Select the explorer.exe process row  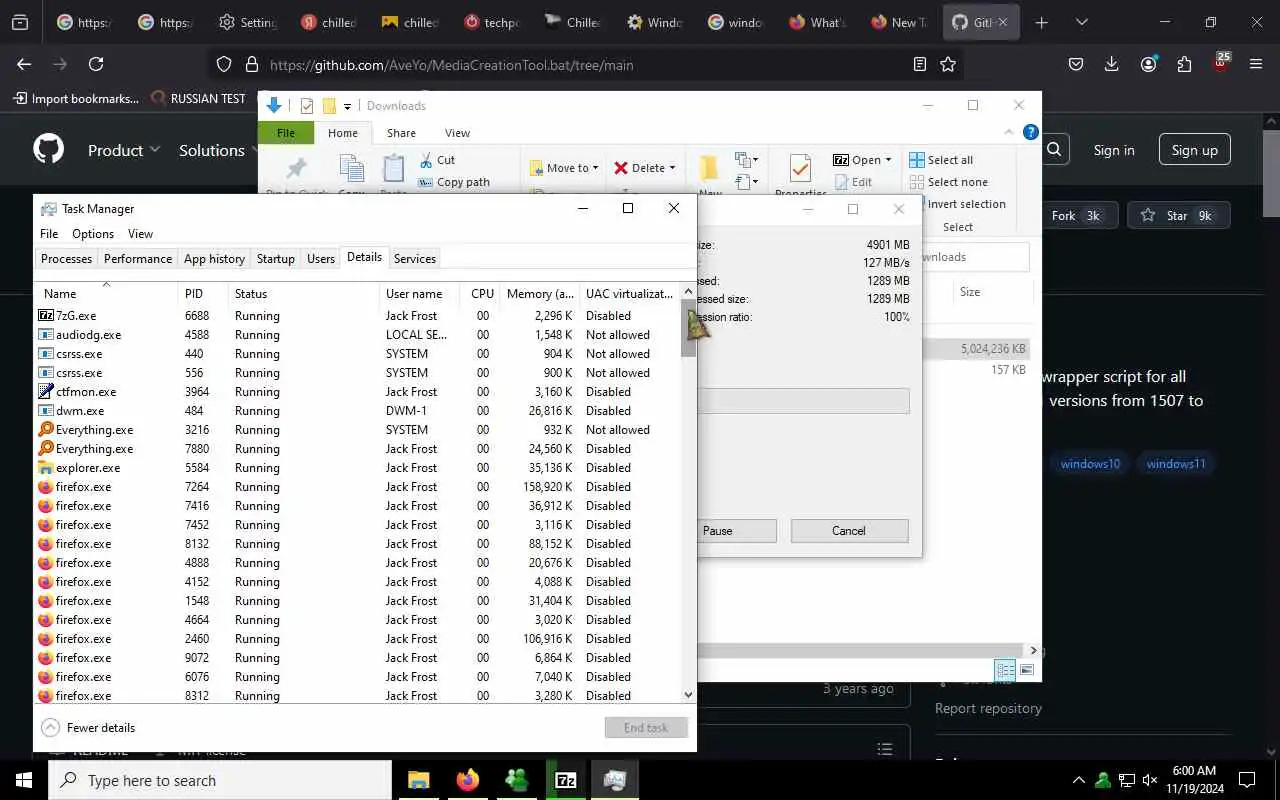point(360,467)
